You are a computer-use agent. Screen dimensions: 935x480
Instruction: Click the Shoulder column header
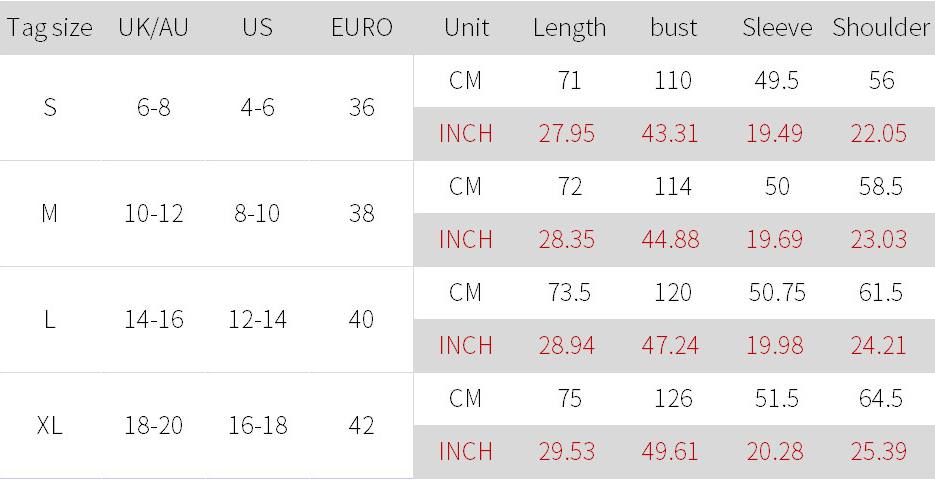pyautogui.click(x=881, y=28)
